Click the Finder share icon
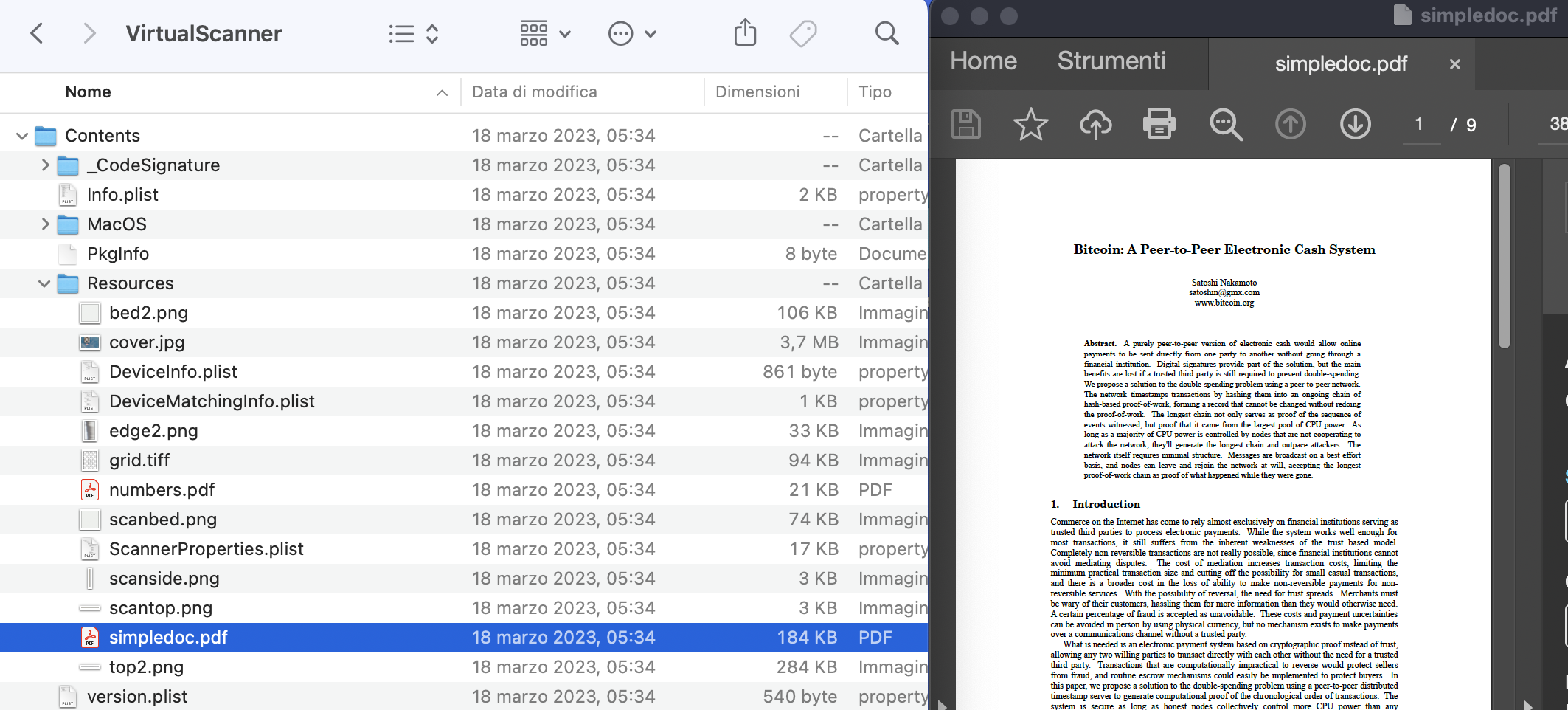Screen dimensions: 1568x710 745,33
